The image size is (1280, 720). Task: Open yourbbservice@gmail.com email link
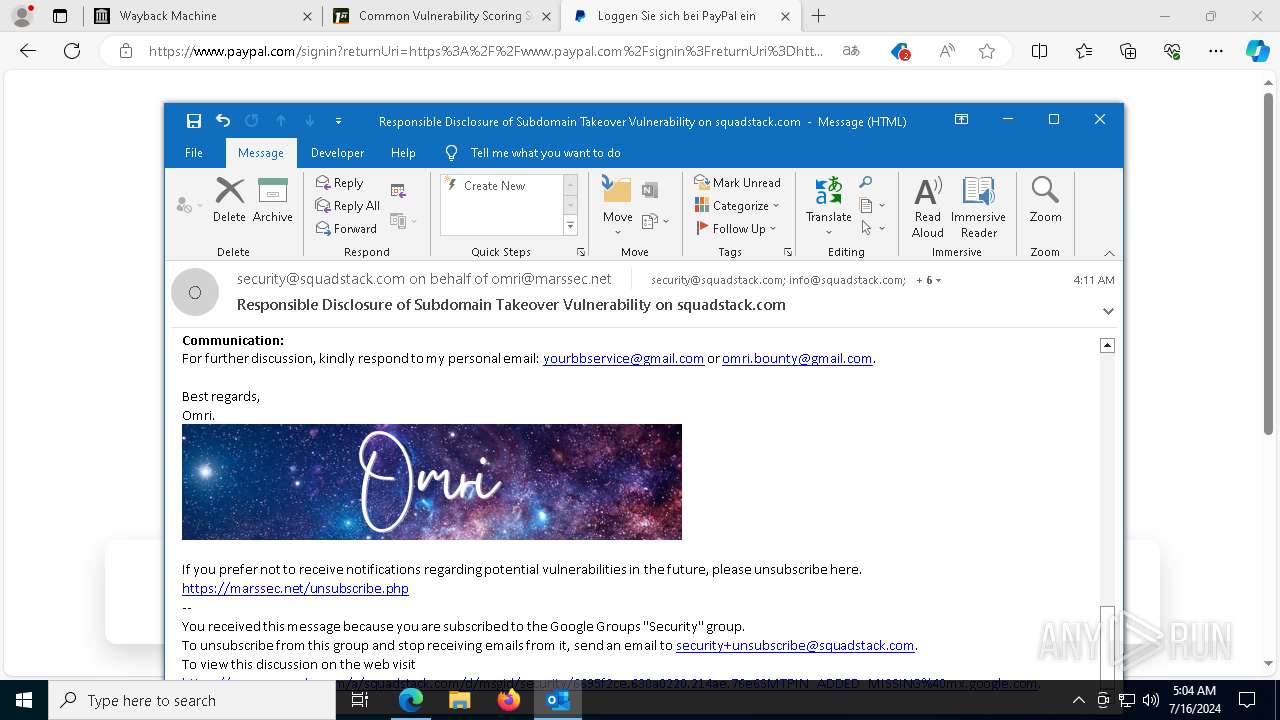click(x=624, y=358)
